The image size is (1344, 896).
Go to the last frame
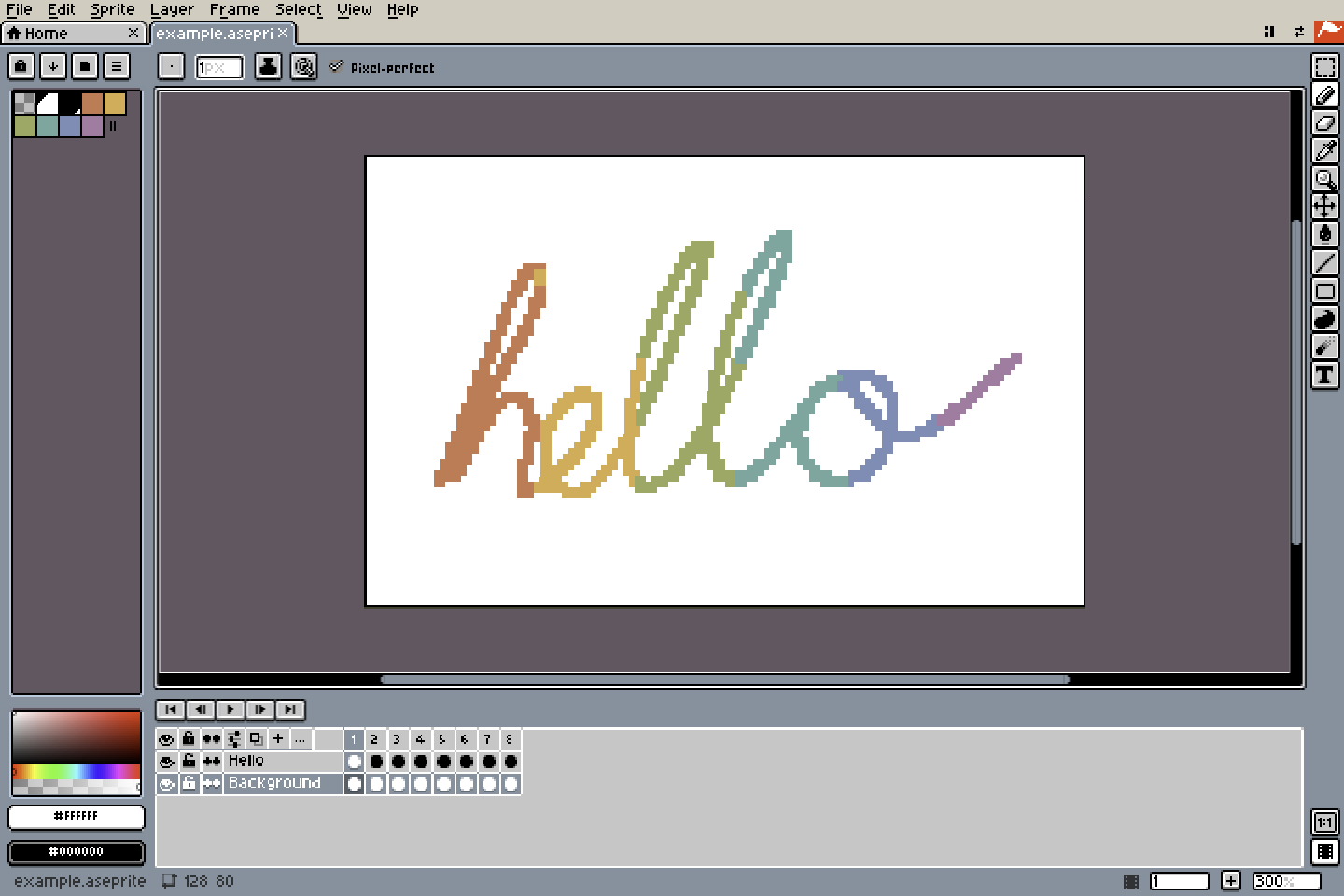click(x=290, y=709)
